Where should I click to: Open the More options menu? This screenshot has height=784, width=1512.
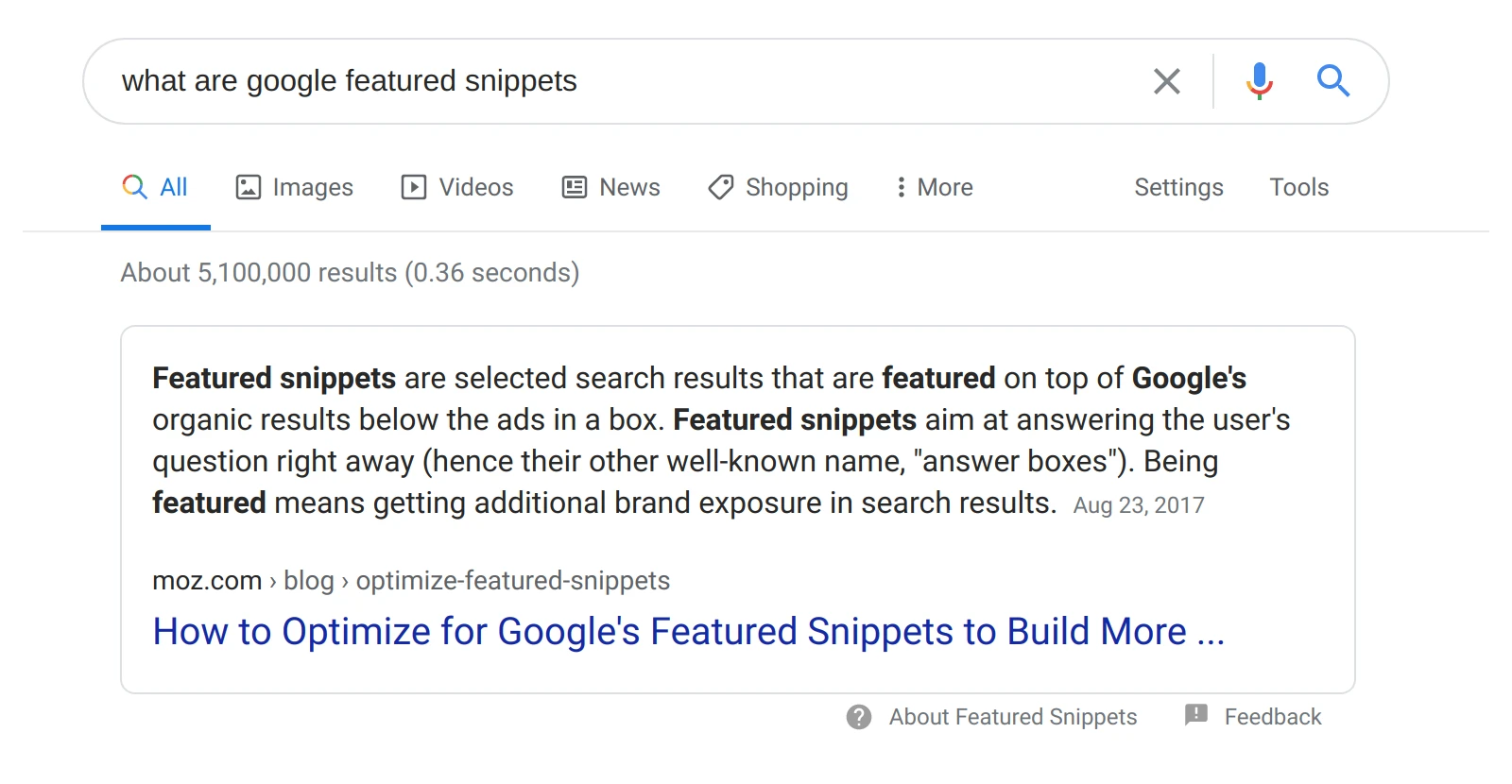(x=934, y=187)
